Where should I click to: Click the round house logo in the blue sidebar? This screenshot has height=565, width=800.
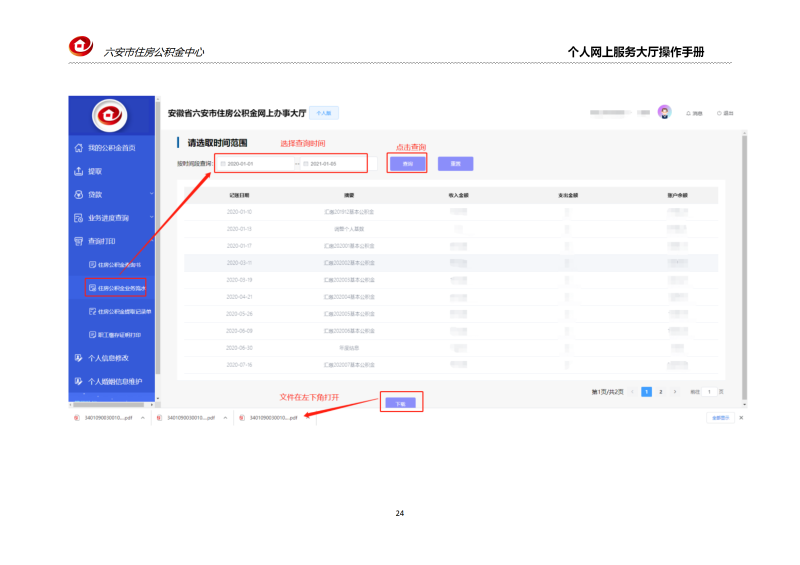coord(109,115)
